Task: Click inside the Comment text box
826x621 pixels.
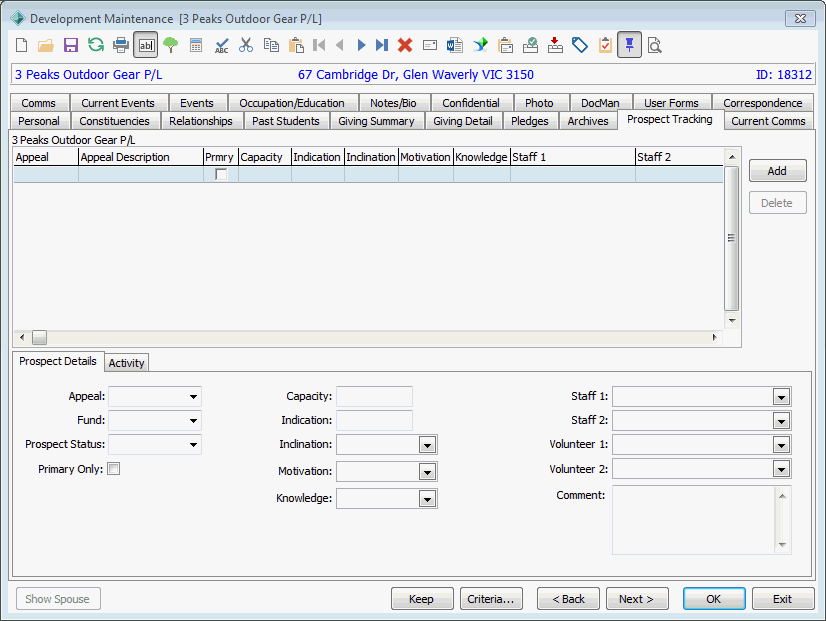Action: pyautogui.click(x=694, y=520)
